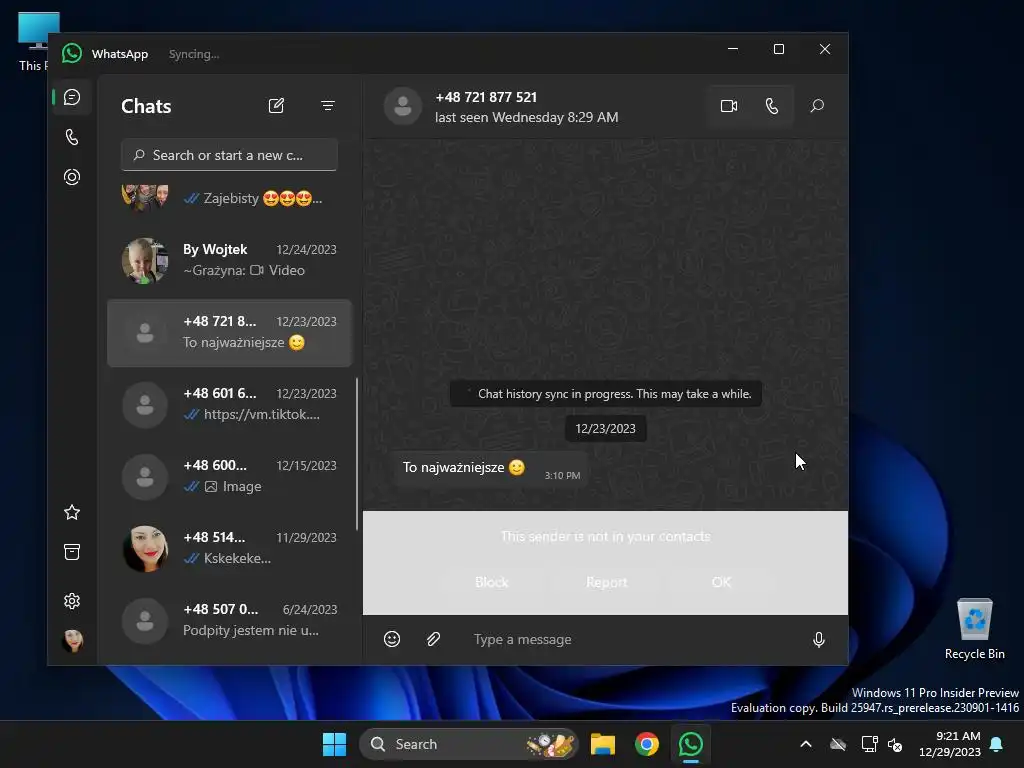1024x768 pixels.
Task: Click the chat list scrollbar
Action: [357, 455]
